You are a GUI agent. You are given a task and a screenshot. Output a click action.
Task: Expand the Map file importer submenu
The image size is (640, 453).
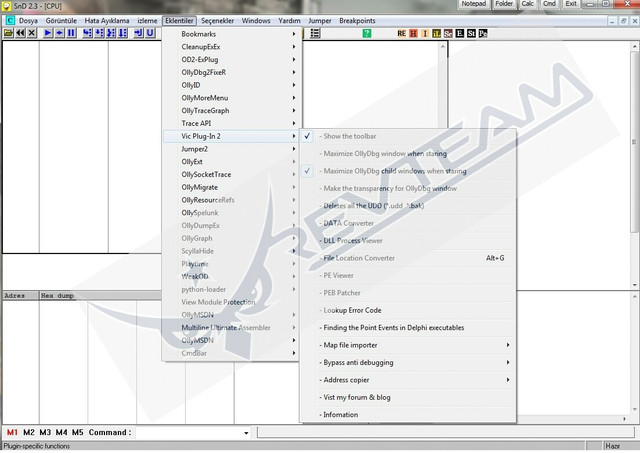click(408, 345)
